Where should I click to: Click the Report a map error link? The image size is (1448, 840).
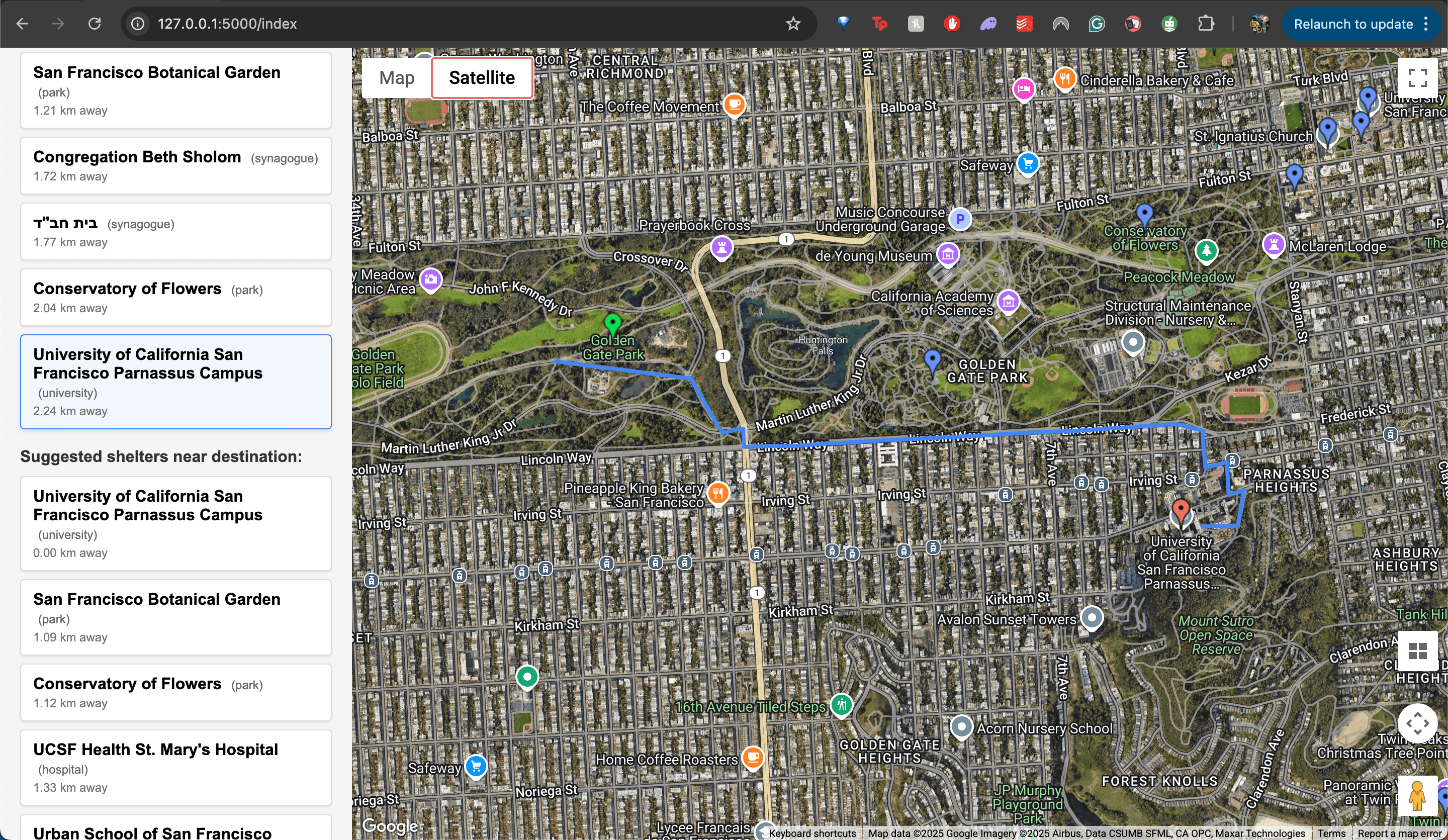[1400, 833]
